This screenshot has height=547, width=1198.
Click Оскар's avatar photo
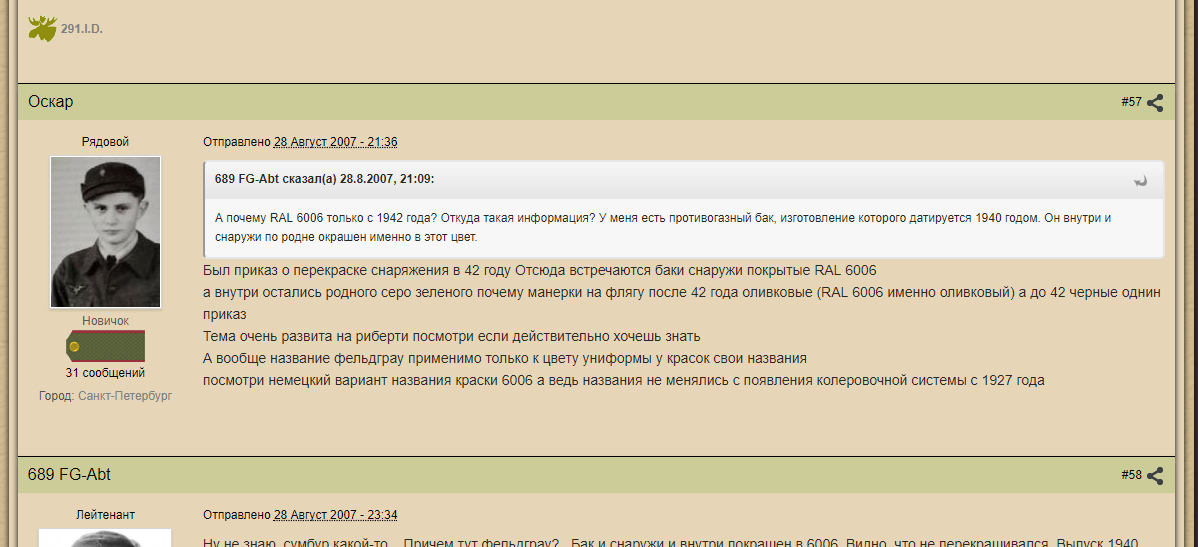[x=105, y=232]
